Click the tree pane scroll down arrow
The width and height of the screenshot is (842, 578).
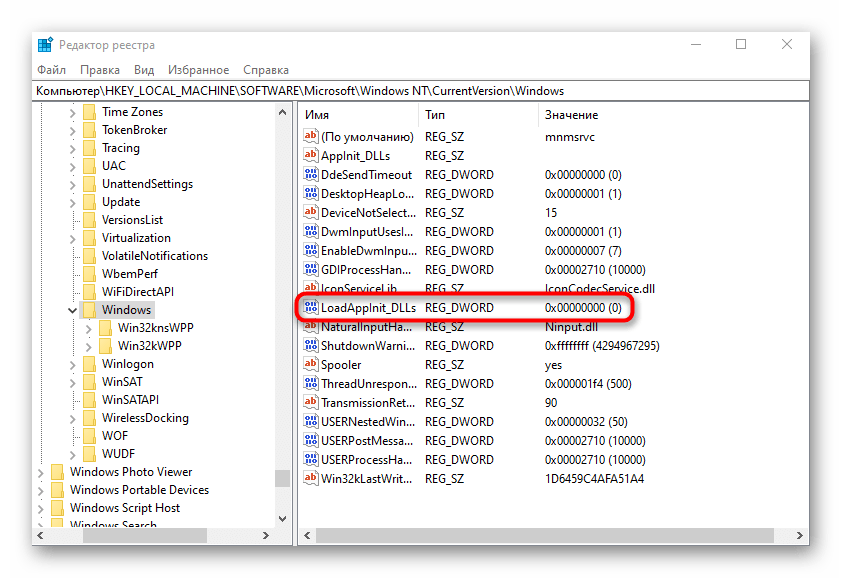coord(282,519)
